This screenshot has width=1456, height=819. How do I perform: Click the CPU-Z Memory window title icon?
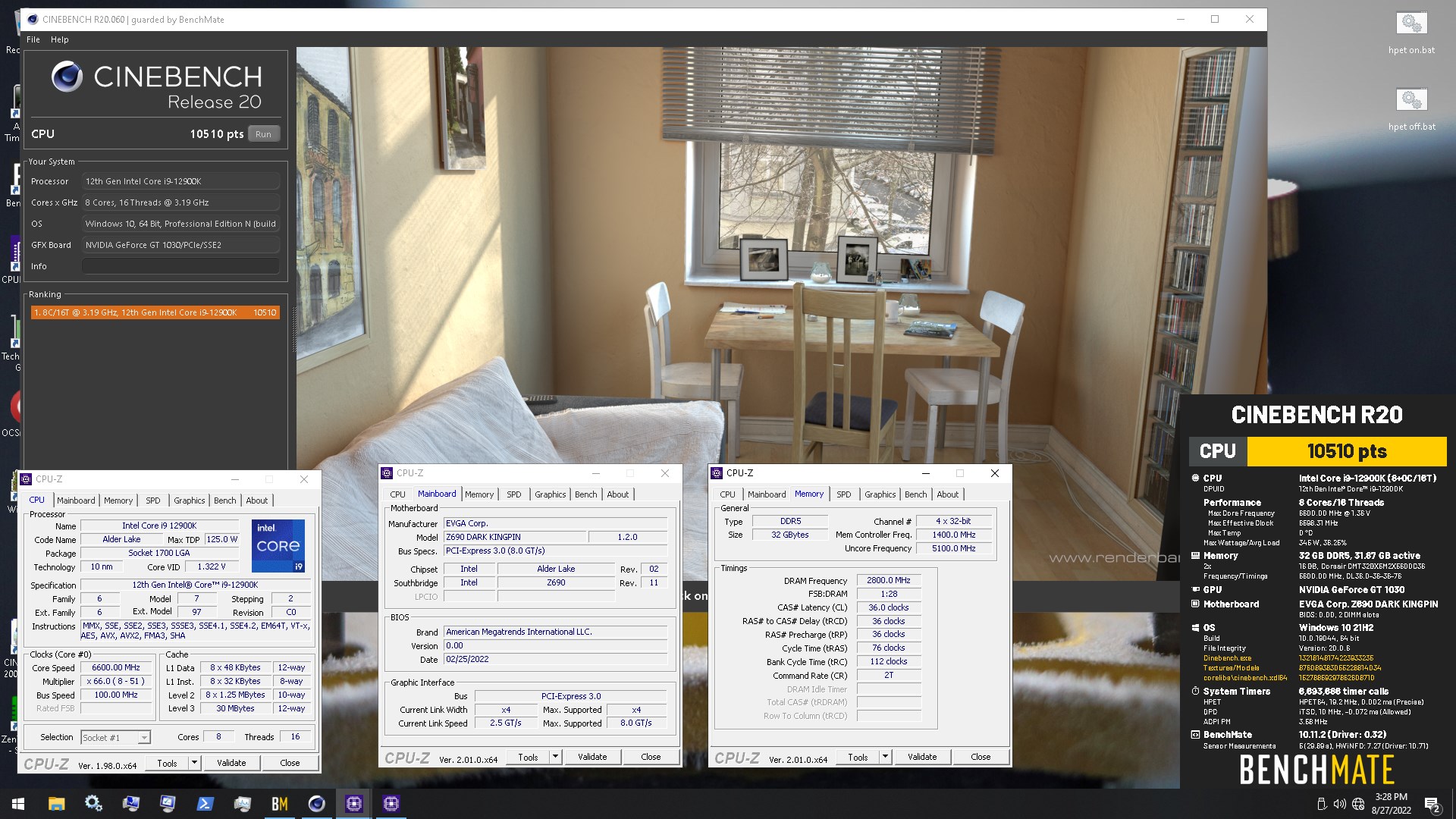pyautogui.click(x=717, y=473)
